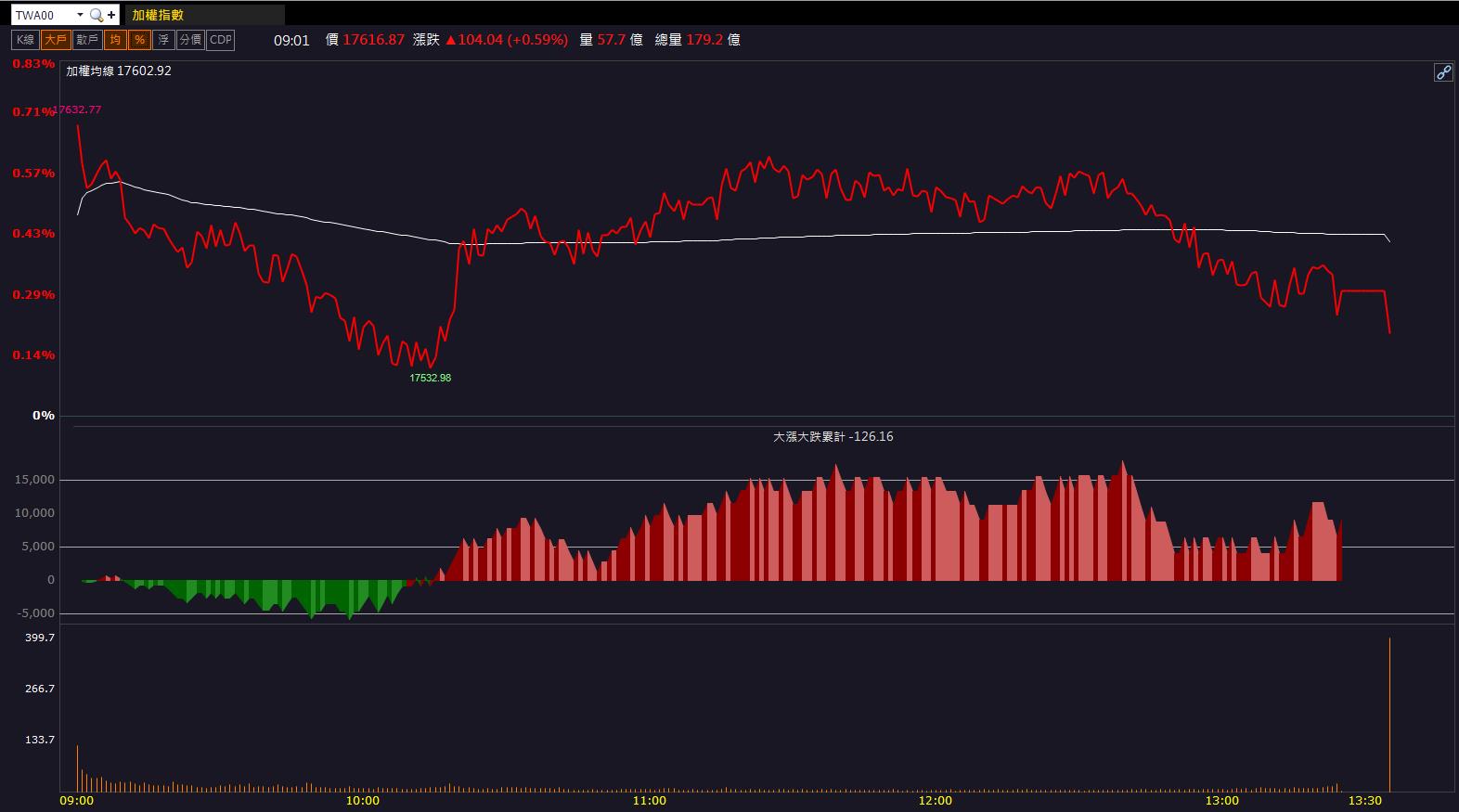1459x812 pixels.
Task: Click the 大漲大跌累計 indicator title
Action: pos(809,436)
